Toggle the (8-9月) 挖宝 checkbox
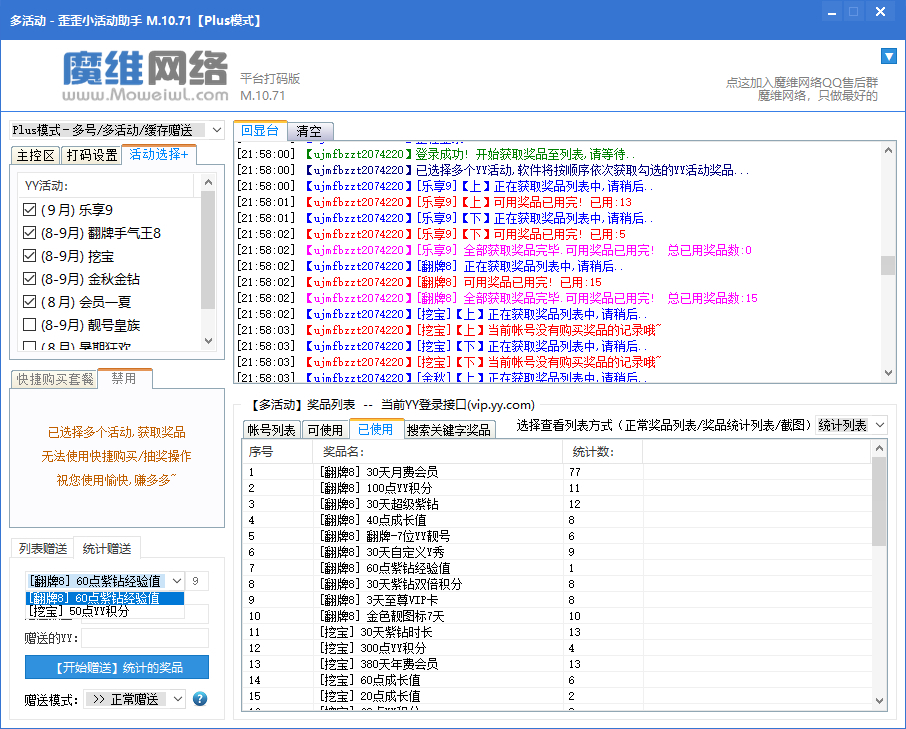This screenshot has height=729, width=906. (x=29, y=256)
